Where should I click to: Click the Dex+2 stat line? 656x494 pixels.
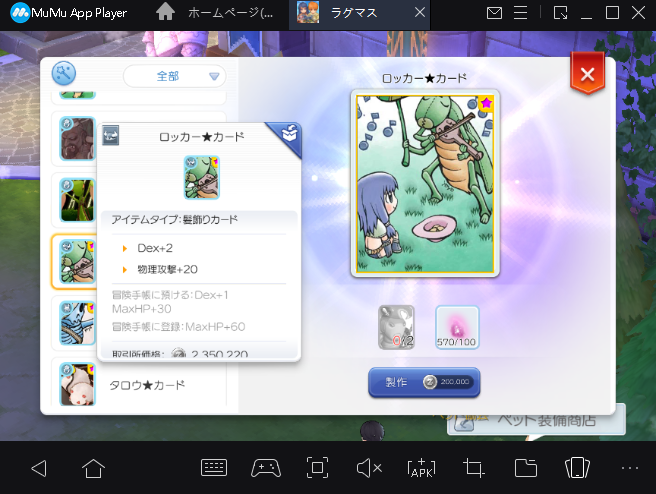155,248
